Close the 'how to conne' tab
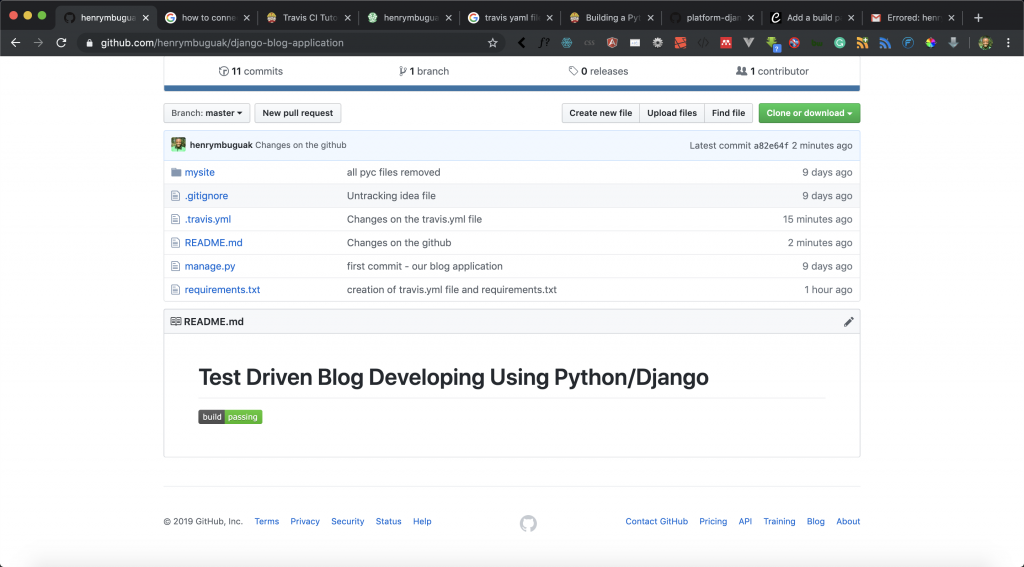The width and height of the screenshot is (1024, 567). coord(246,18)
